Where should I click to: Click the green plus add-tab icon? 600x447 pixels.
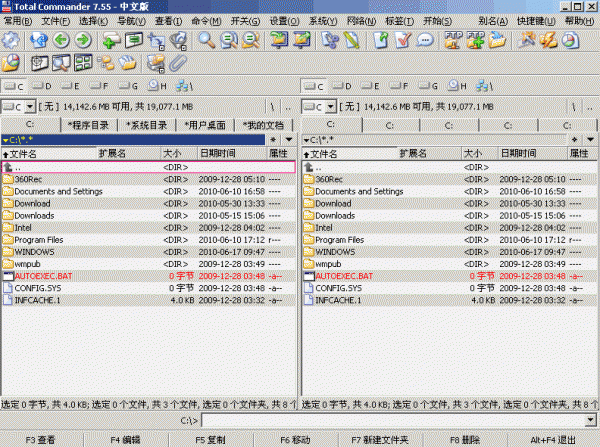click(x=111, y=40)
